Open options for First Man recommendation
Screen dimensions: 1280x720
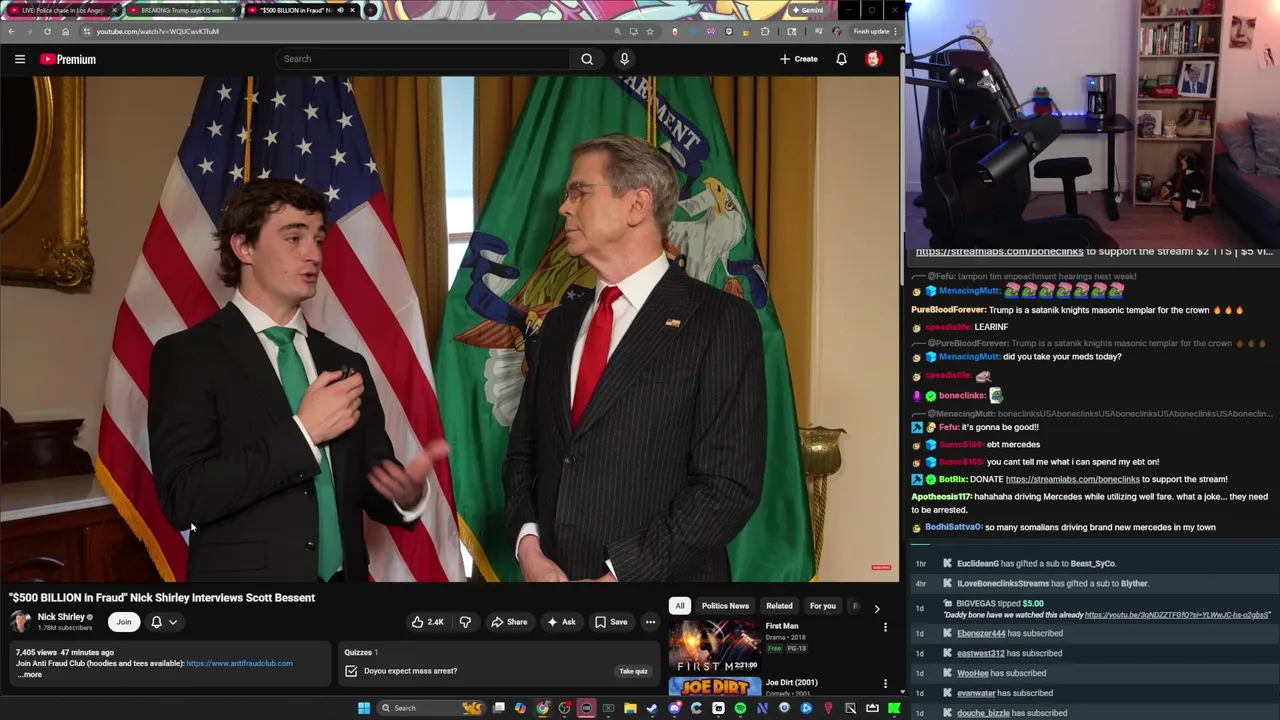(x=885, y=627)
